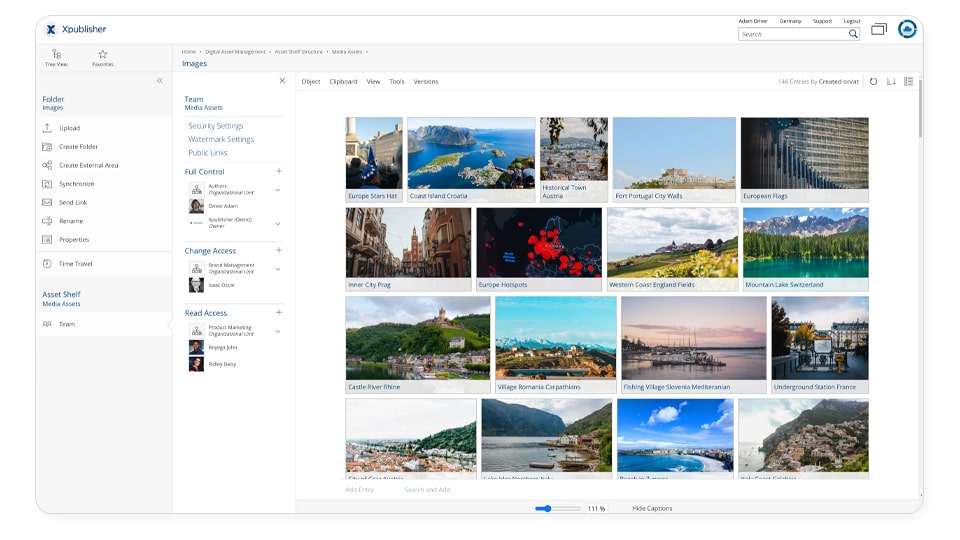Go to Asset Shelf Structure breadcrumb
This screenshot has width=960, height=540.
(299, 52)
